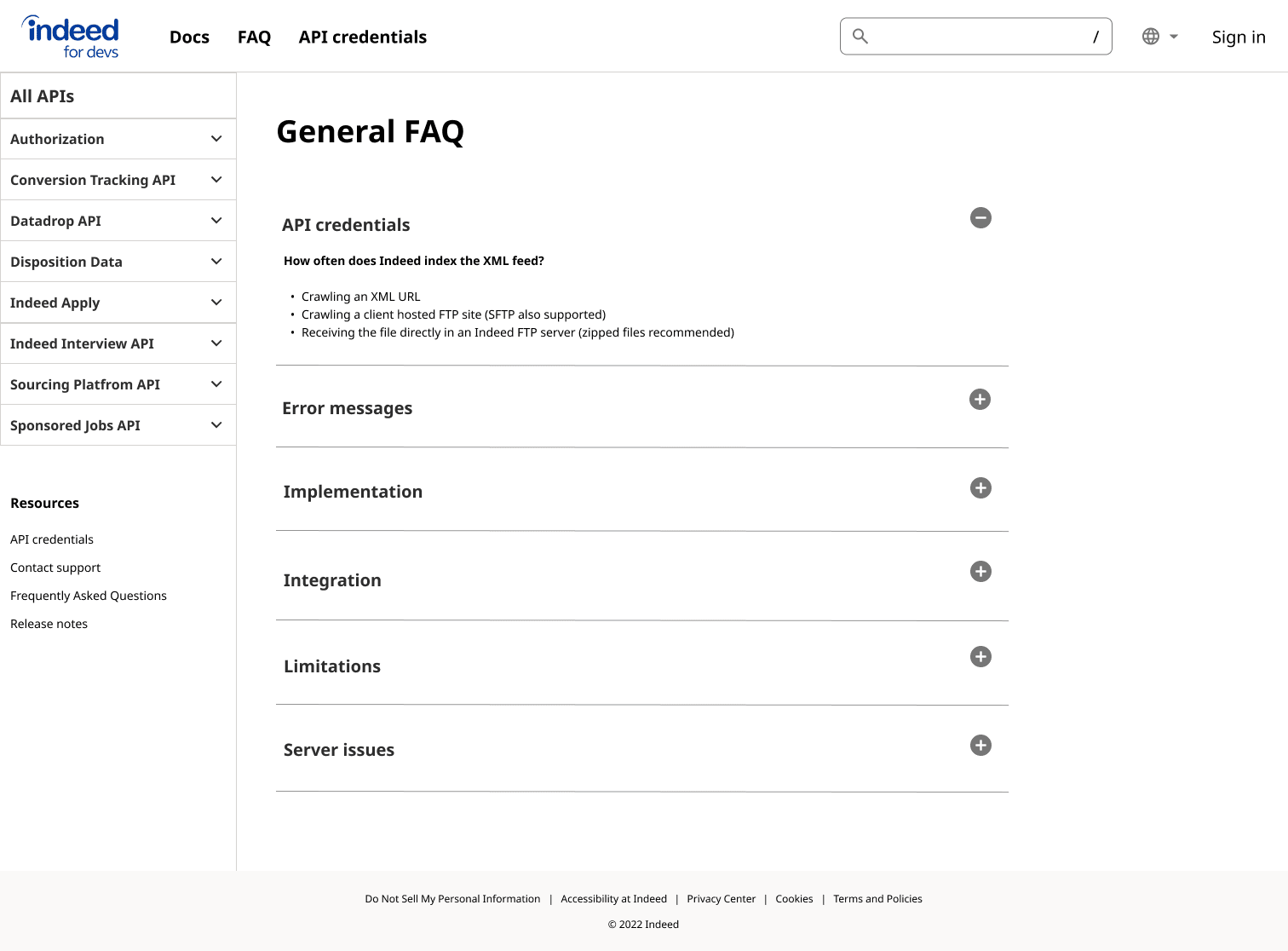Open Cookies footer link
Viewport: 1288px width, 951px height.
point(794,899)
